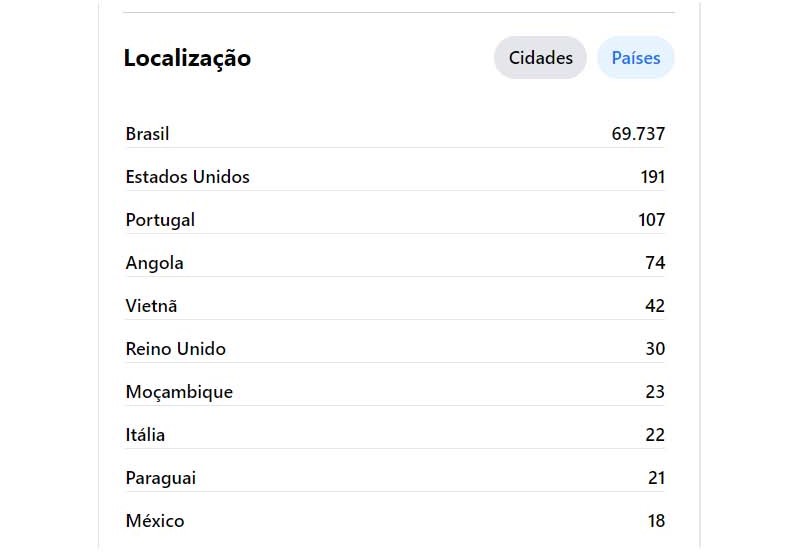Viewport: 800px width, 555px height.
Task: Switch to the Cidades tab
Action: click(540, 58)
